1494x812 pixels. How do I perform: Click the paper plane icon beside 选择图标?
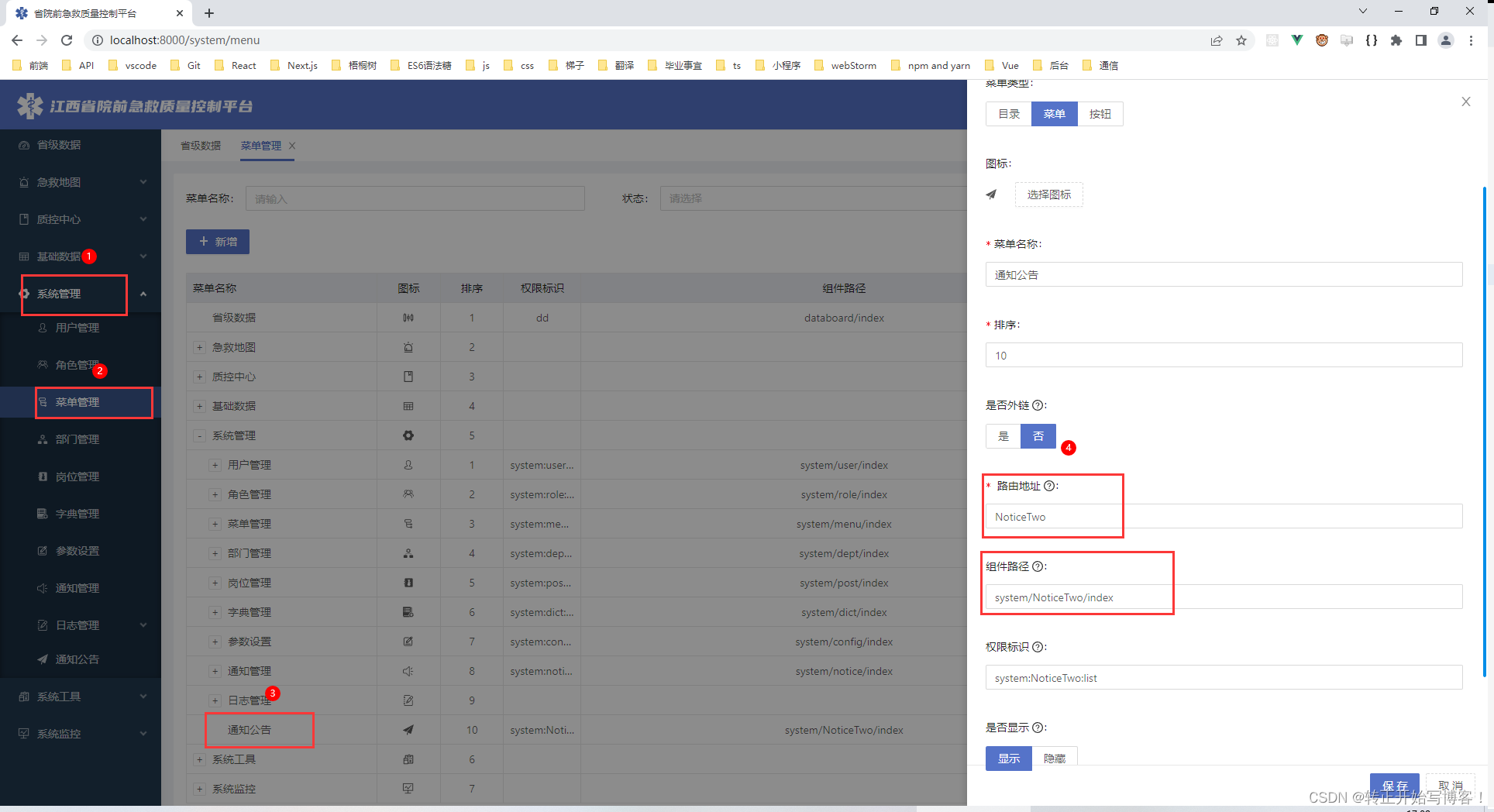[991, 194]
